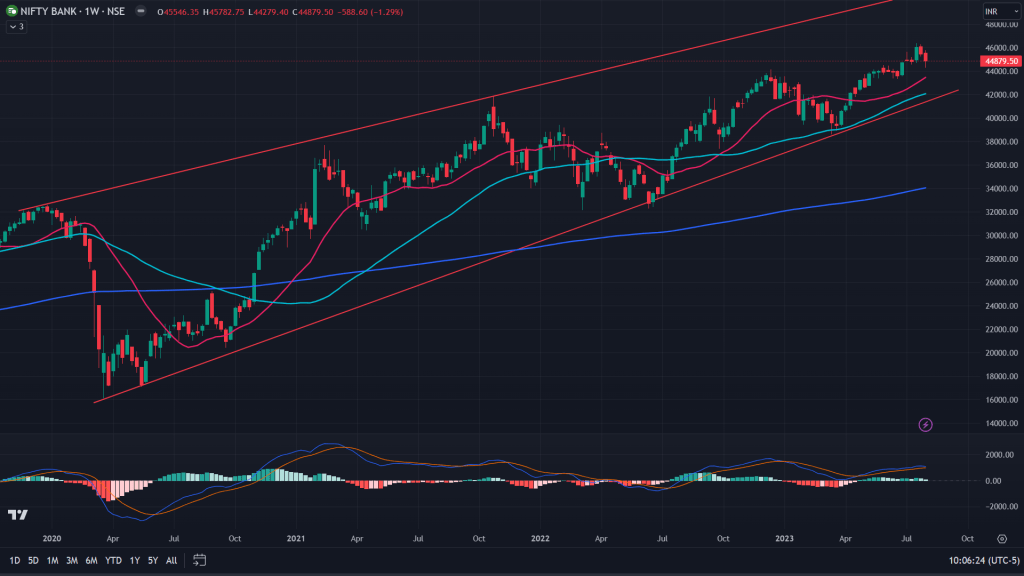Click the purple lightning bolt event marker
The width and height of the screenshot is (1024, 576).
click(x=925, y=425)
